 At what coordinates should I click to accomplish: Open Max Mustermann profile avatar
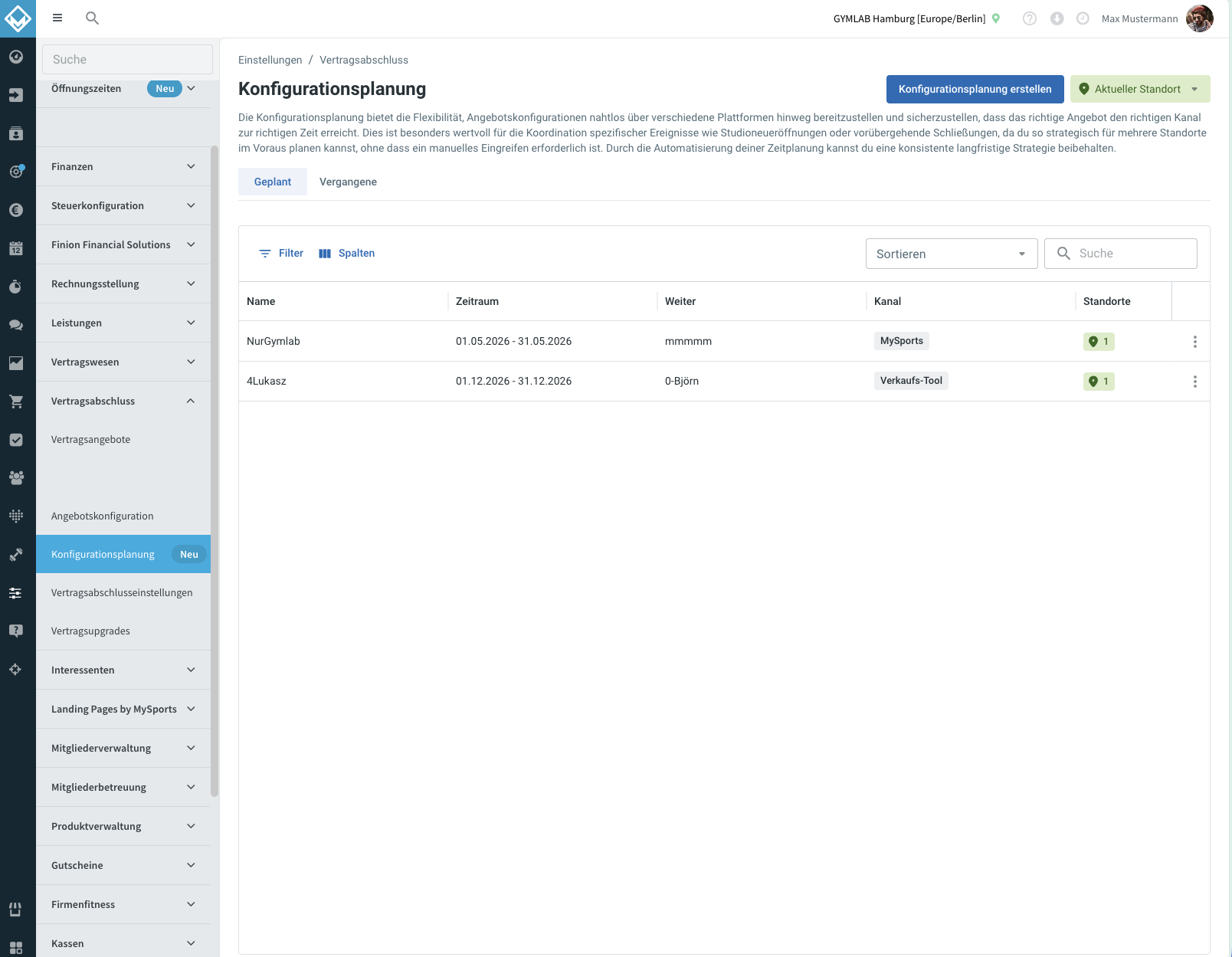click(x=1200, y=18)
